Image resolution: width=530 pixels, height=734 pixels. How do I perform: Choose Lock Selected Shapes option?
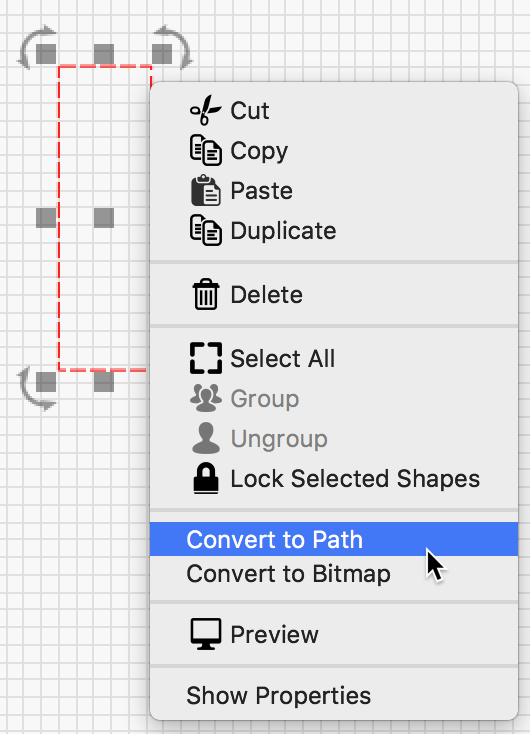click(x=334, y=478)
